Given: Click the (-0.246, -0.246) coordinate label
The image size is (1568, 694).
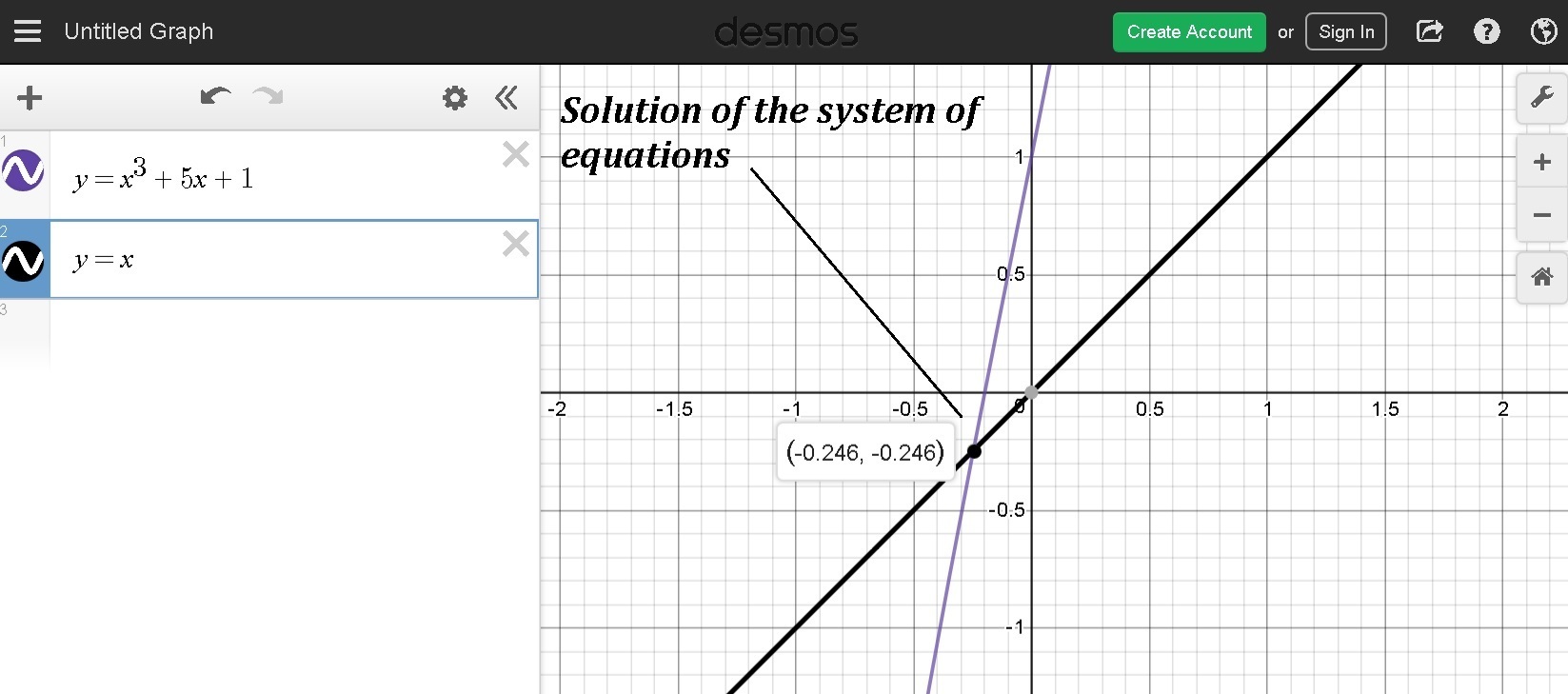Looking at the screenshot, I should click(x=865, y=452).
